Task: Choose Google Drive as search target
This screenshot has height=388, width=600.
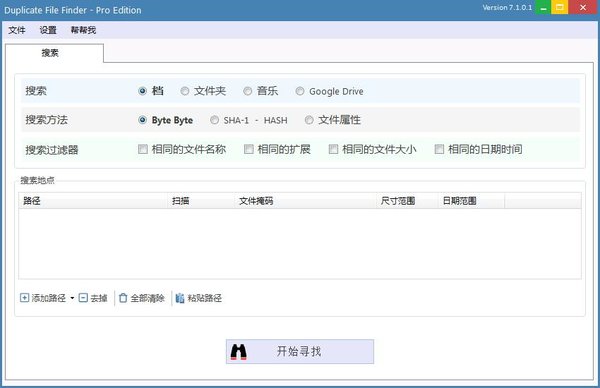Action: click(300, 91)
